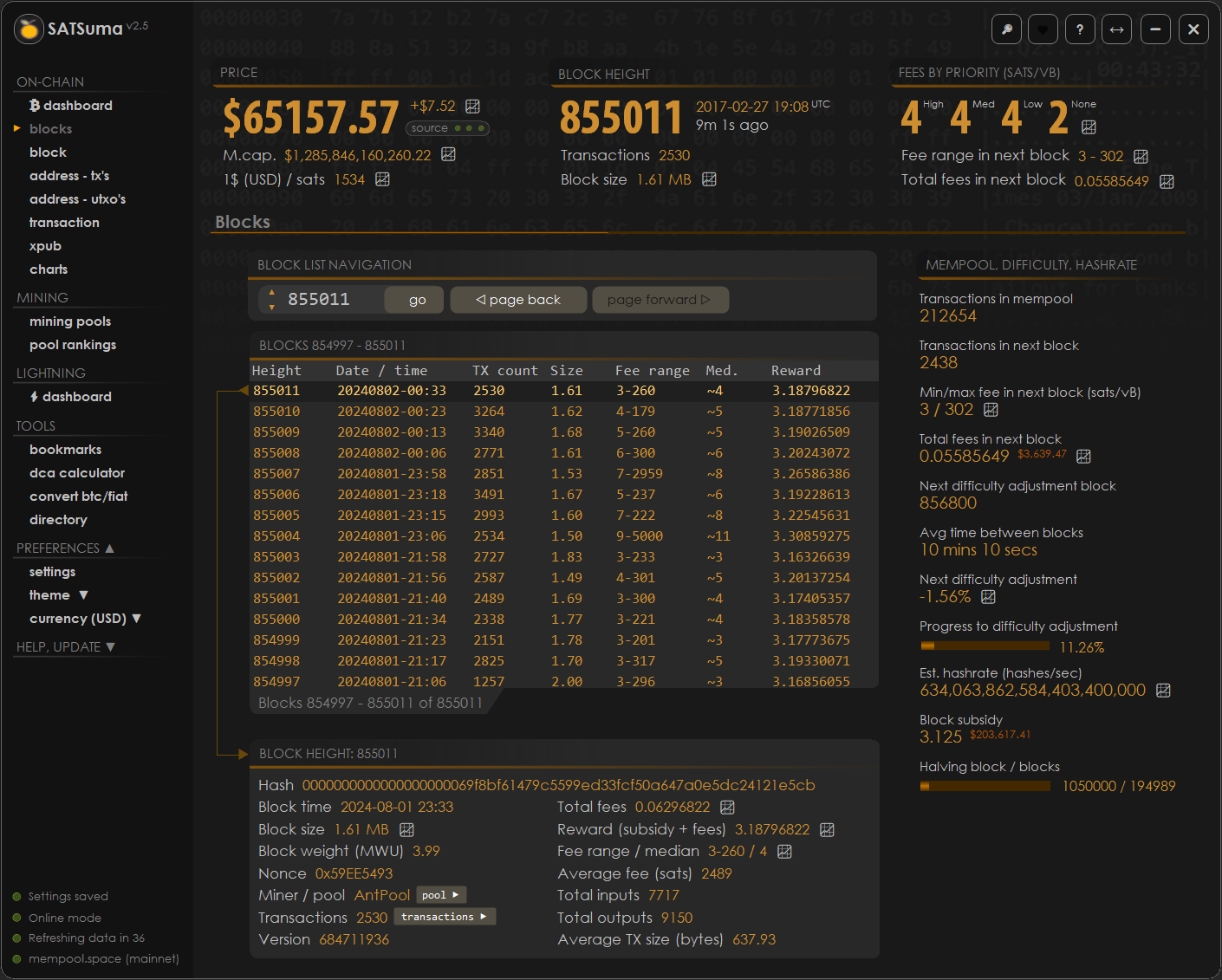Click the progress to difficulty adjustment bar
The image size is (1222, 980).
(985, 646)
